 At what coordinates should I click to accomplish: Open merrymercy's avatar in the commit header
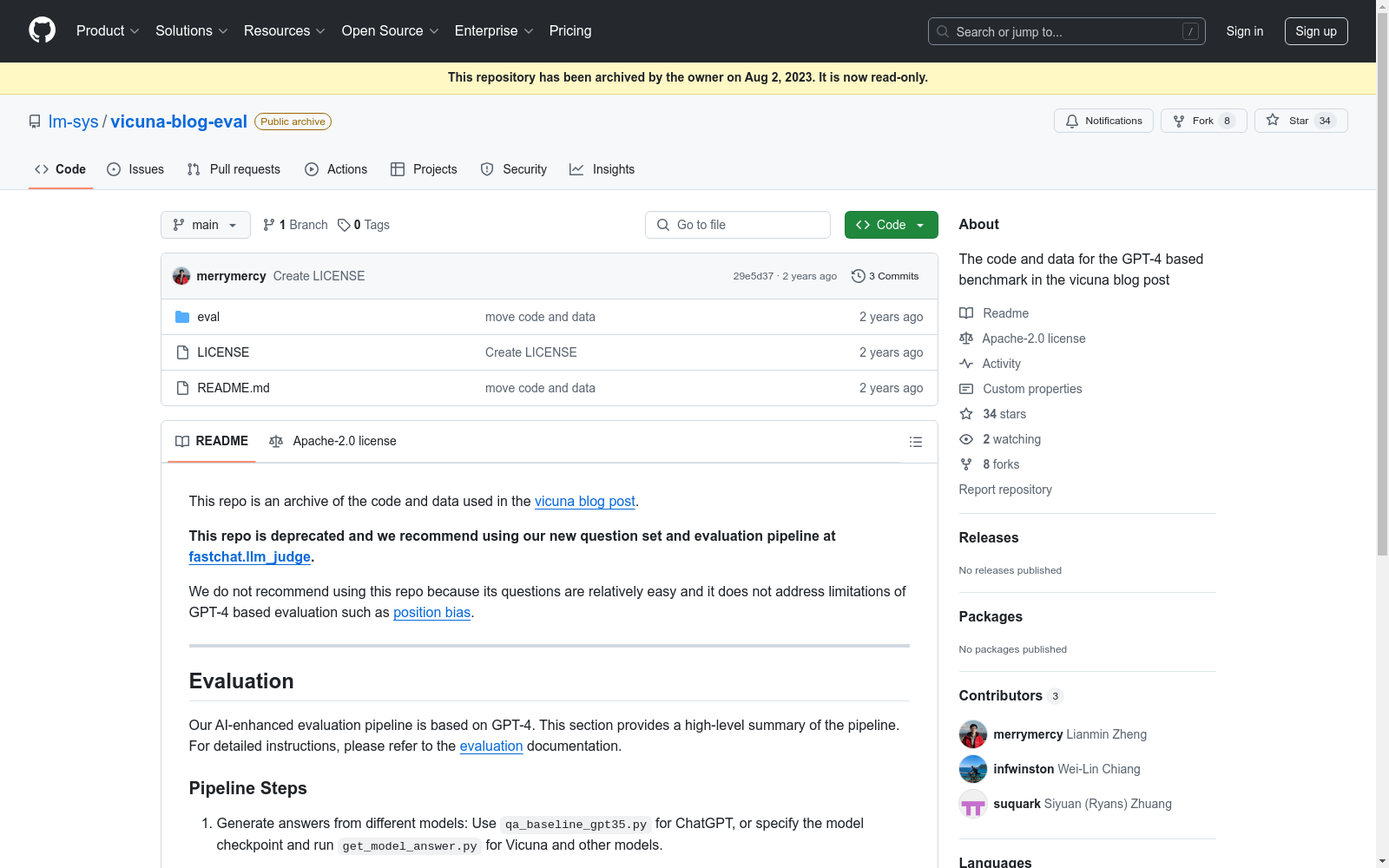[x=181, y=276]
